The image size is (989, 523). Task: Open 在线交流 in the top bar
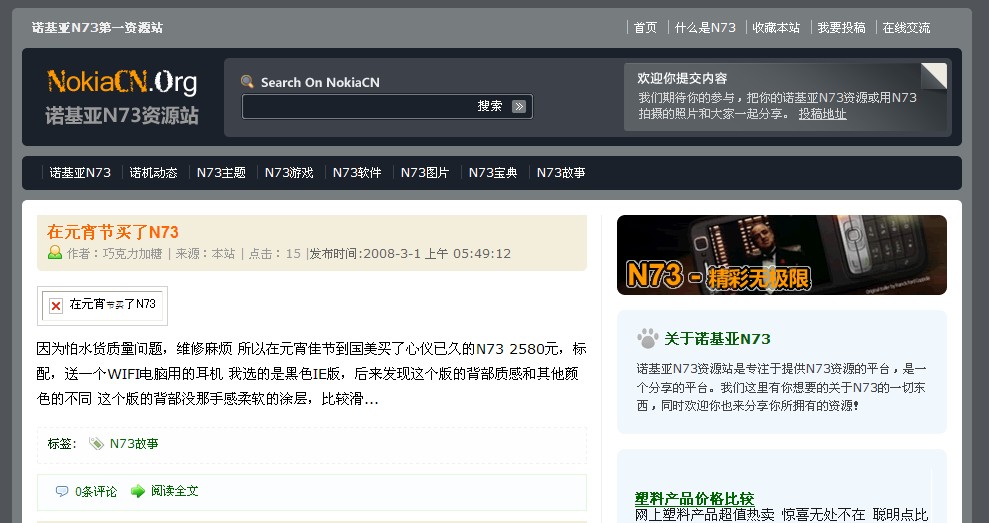click(x=906, y=28)
